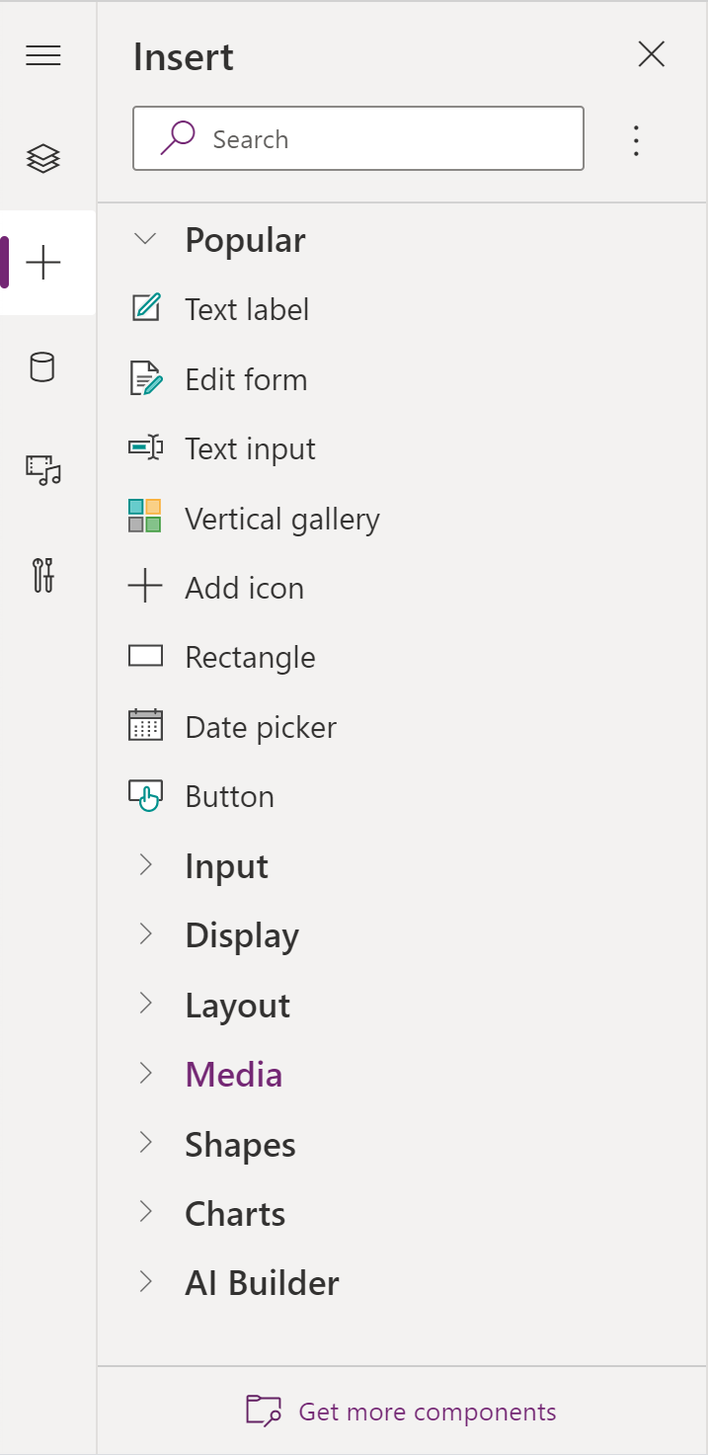Click the Vertical gallery colored grid icon
The height and width of the screenshot is (1455, 708).
coord(145,517)
